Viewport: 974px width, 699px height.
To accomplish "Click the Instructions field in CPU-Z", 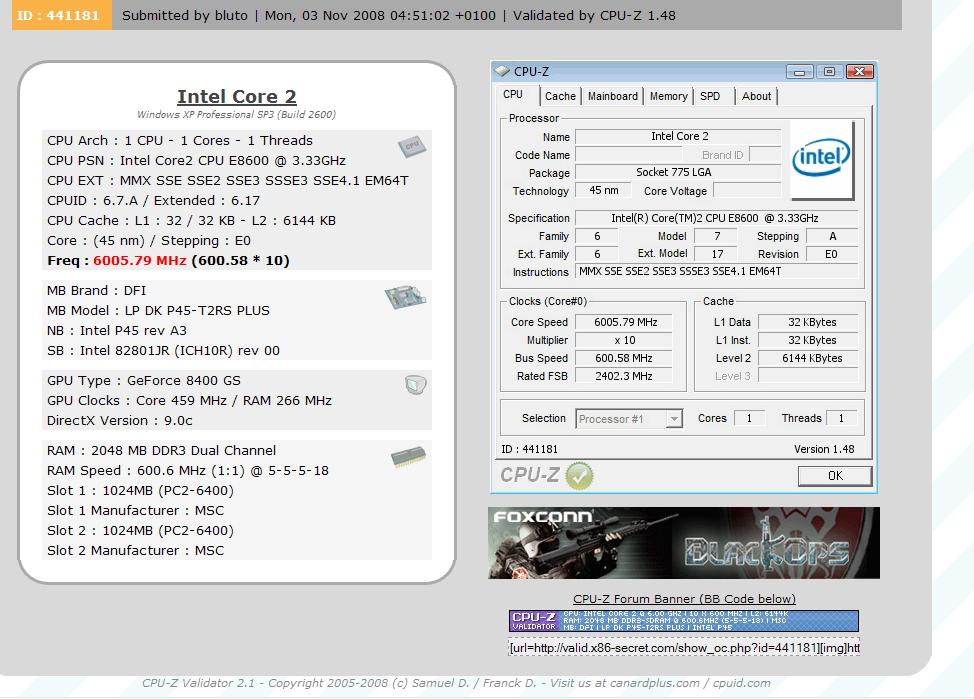I will pos(717,272).
